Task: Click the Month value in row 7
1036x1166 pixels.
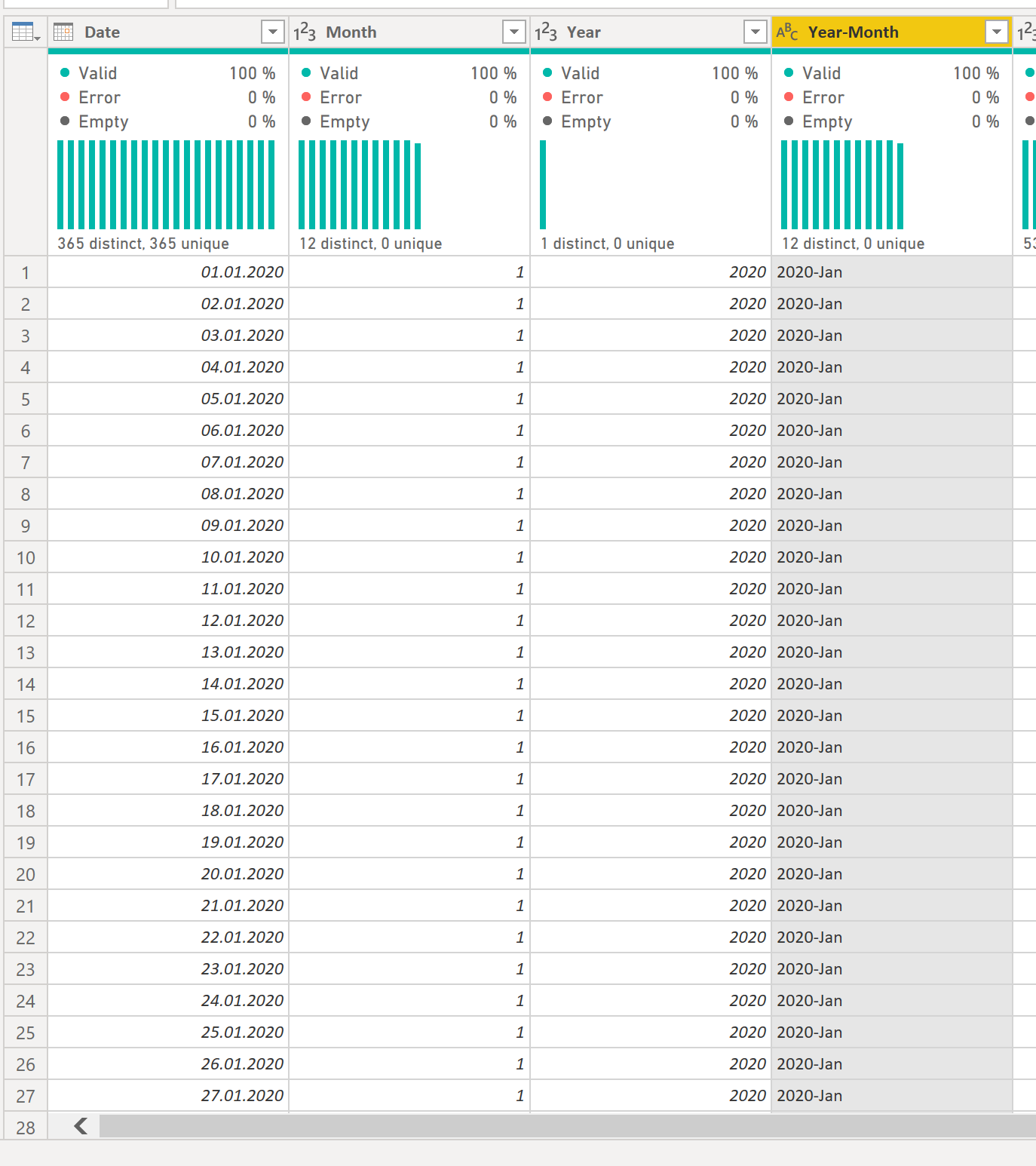Action: coord(409,462)
